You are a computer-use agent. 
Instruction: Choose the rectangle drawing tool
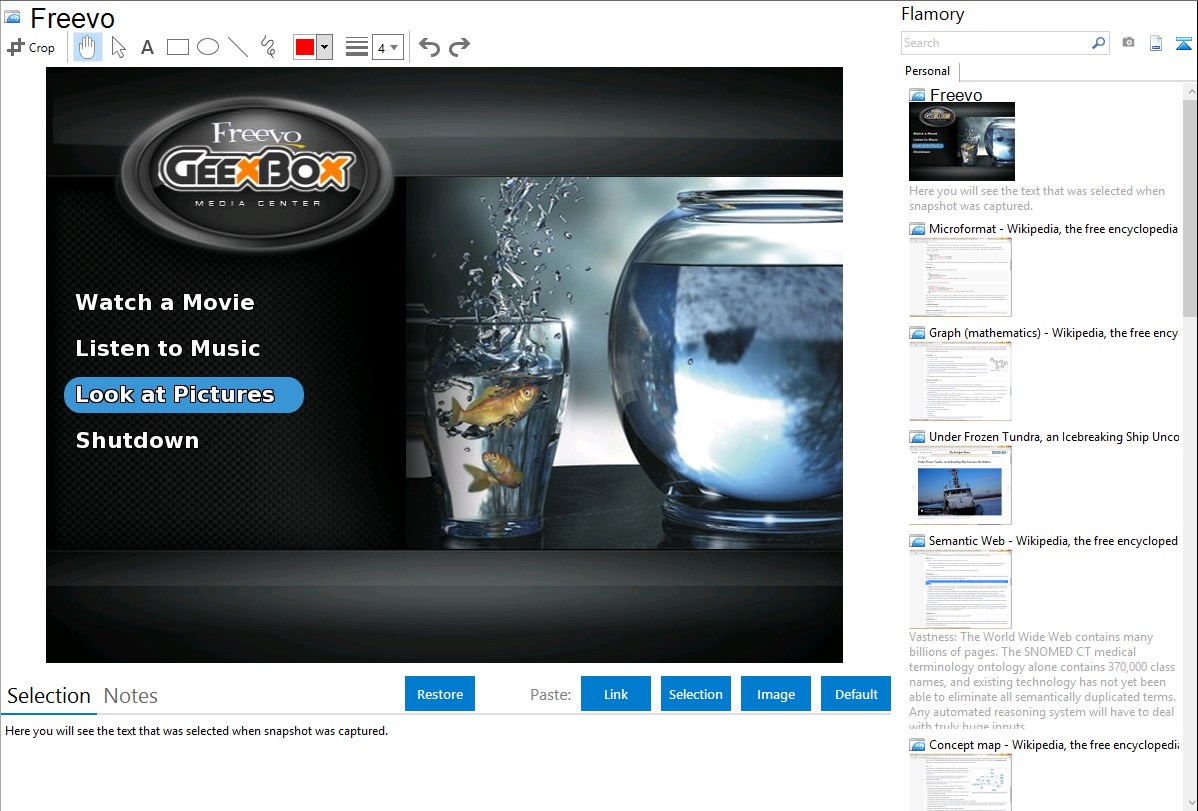tap(177, 47)
